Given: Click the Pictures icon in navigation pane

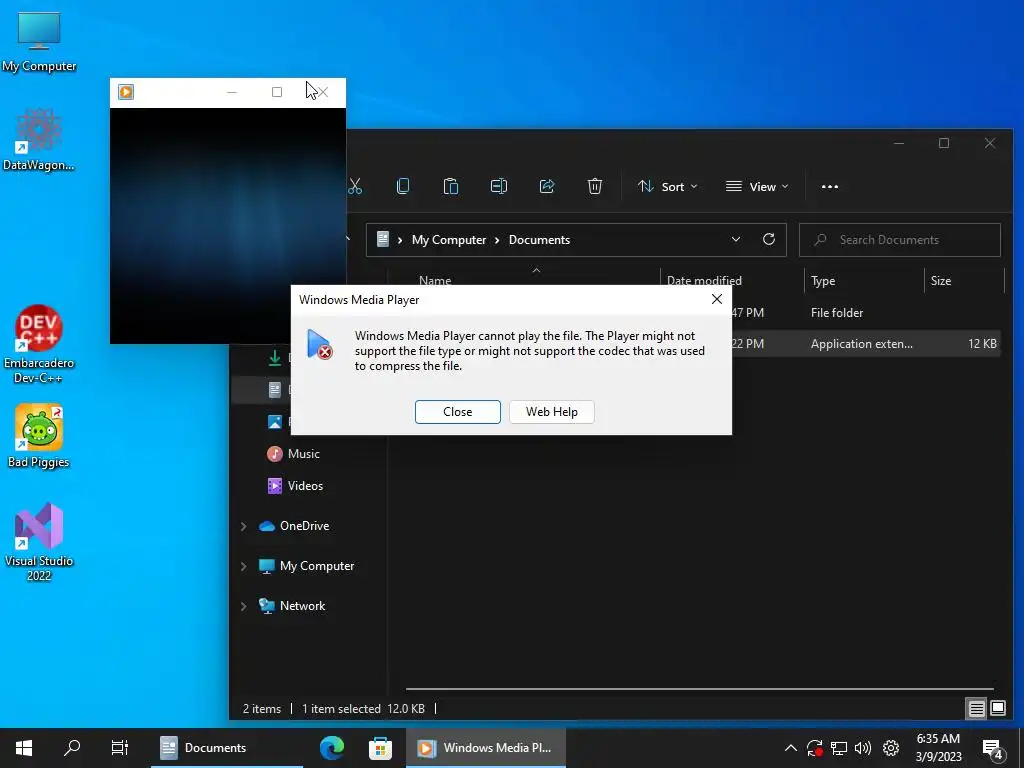Looking at the screenshot, I should coord(275,422).
